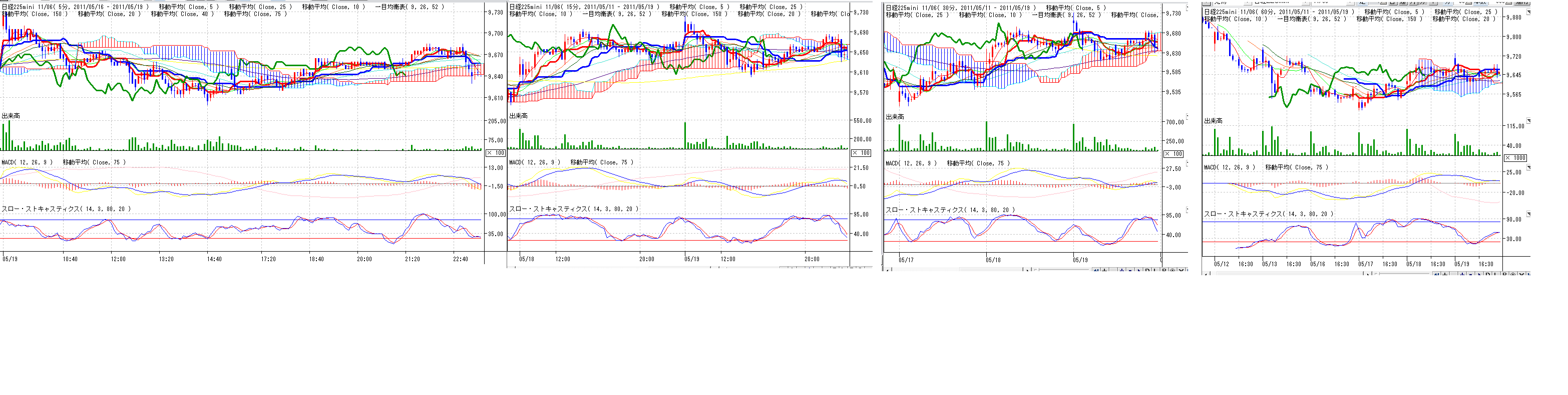This screenshot has width=1568, height=395.
Task: Open the volume panel menu arrow on 60-minute chart
Action: coord(1528,121)
